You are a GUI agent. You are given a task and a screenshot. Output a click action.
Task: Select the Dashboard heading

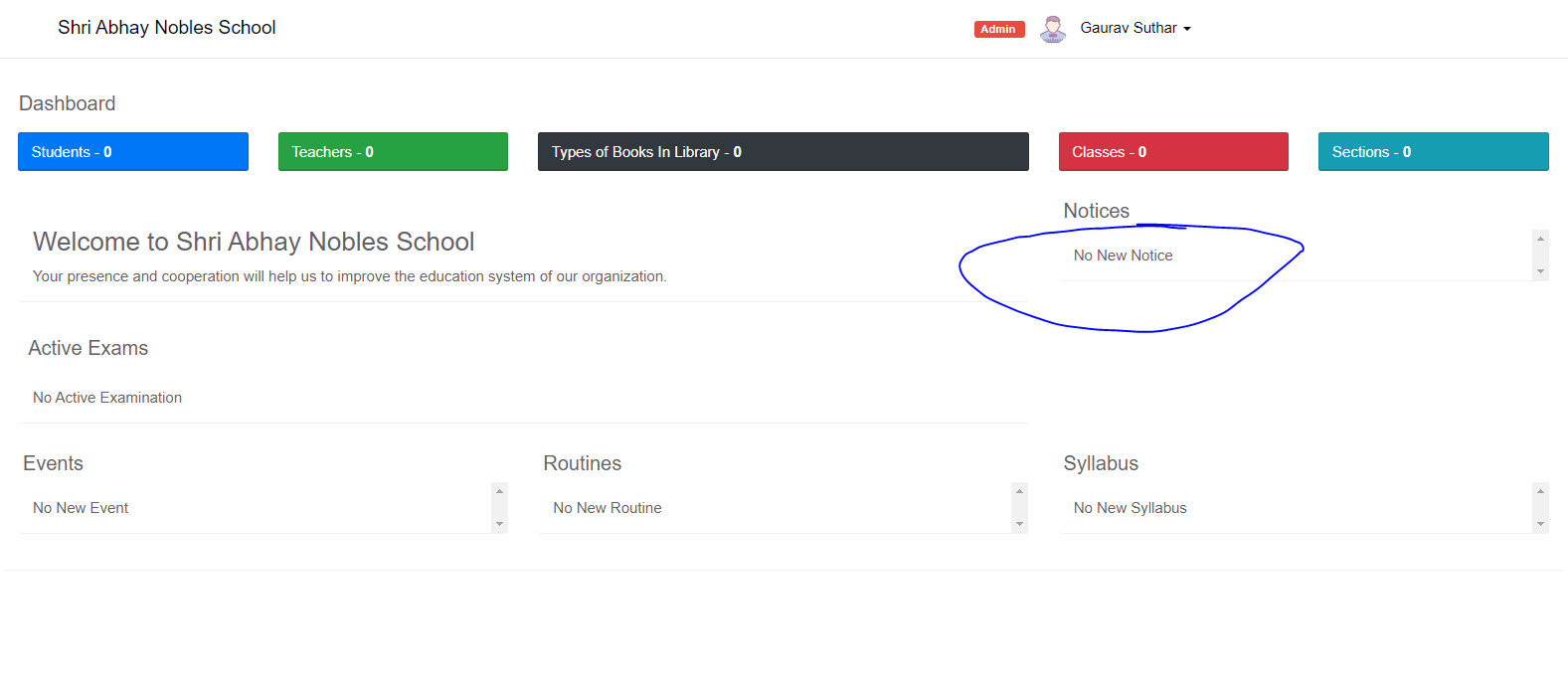click(x=68, y=103)
